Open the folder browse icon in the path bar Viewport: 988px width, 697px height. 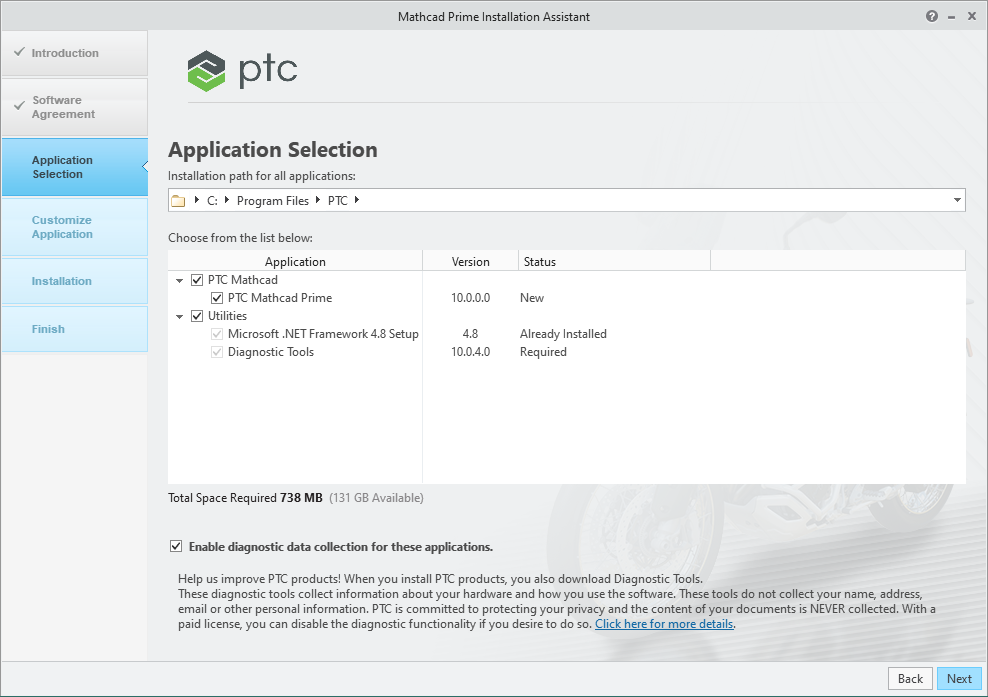point(178,200)
